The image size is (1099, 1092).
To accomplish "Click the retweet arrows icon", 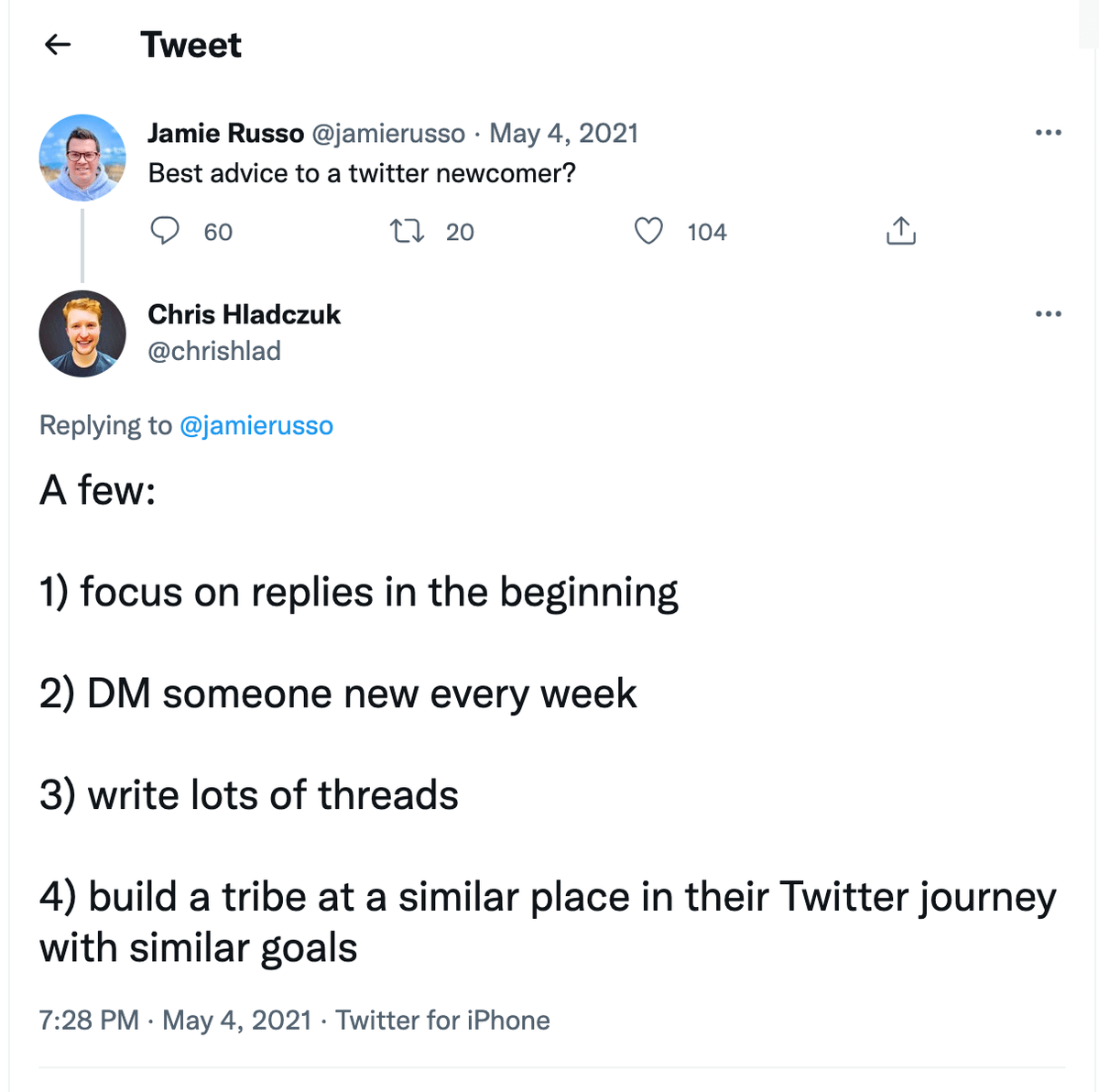I will pos(407,231).
